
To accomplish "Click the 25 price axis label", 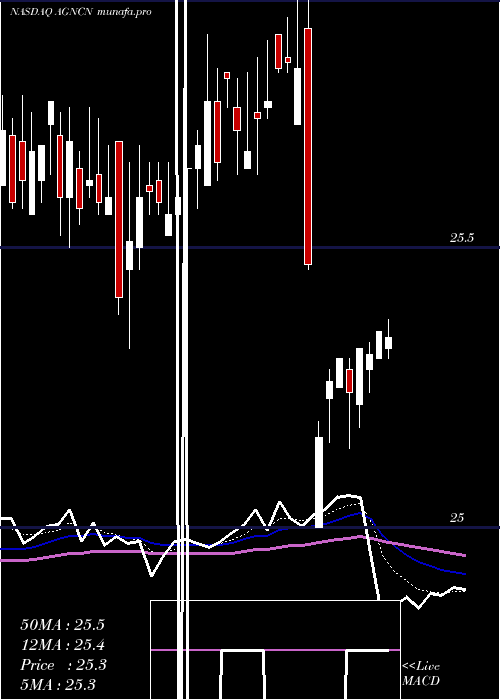I will click(x=456, y=518).
